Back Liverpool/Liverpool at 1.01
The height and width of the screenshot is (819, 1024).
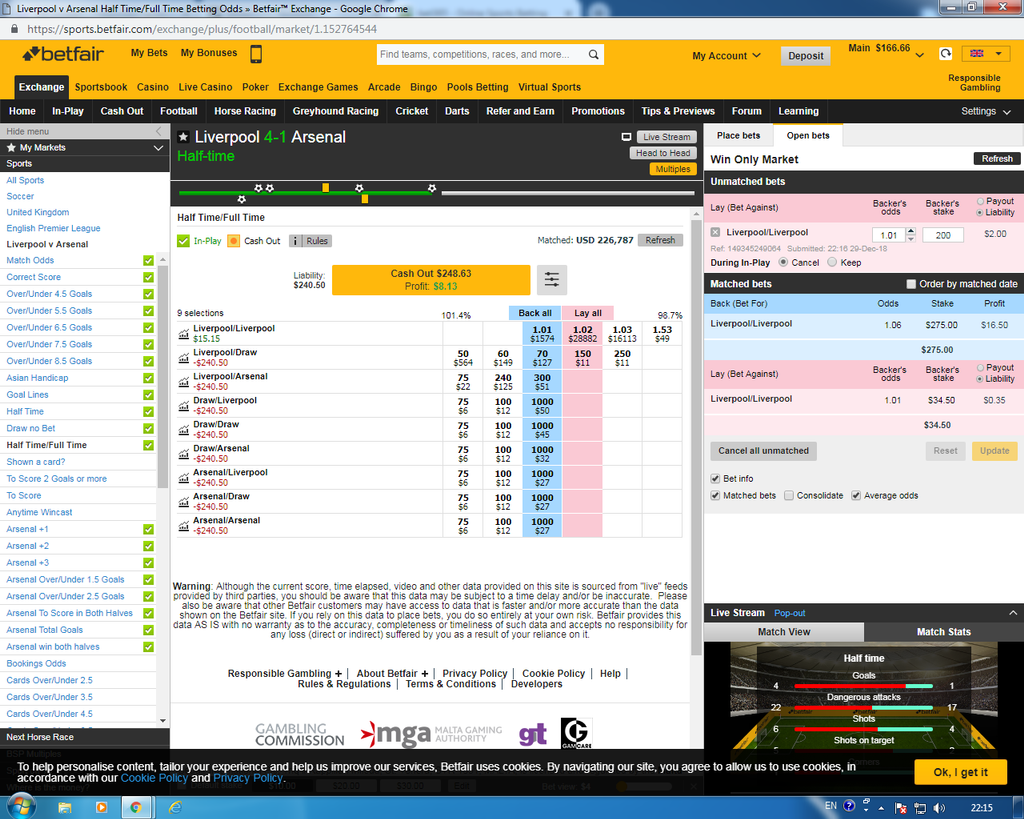tap(542, 334)
